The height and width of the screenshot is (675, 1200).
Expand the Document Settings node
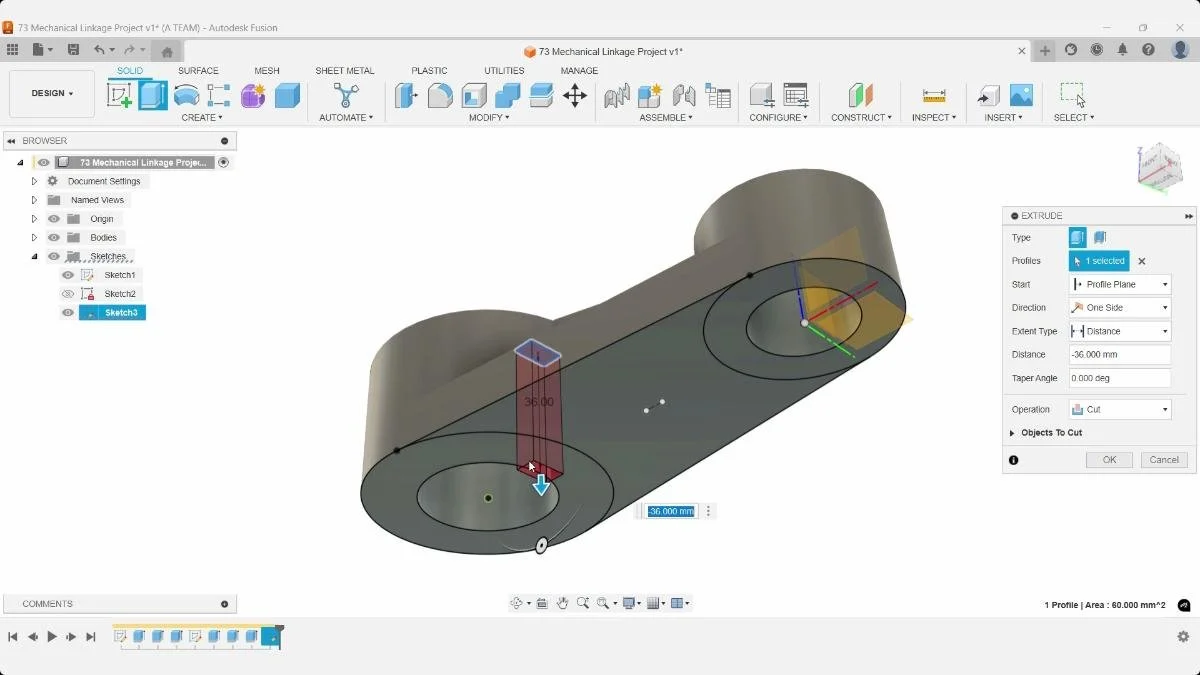tap(34, 181)
